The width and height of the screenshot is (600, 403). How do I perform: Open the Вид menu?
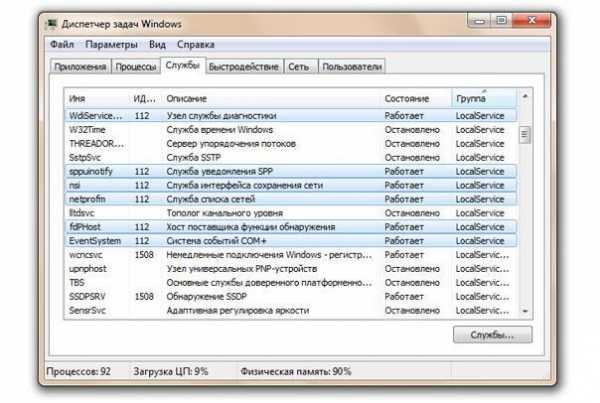click(157, 44)
